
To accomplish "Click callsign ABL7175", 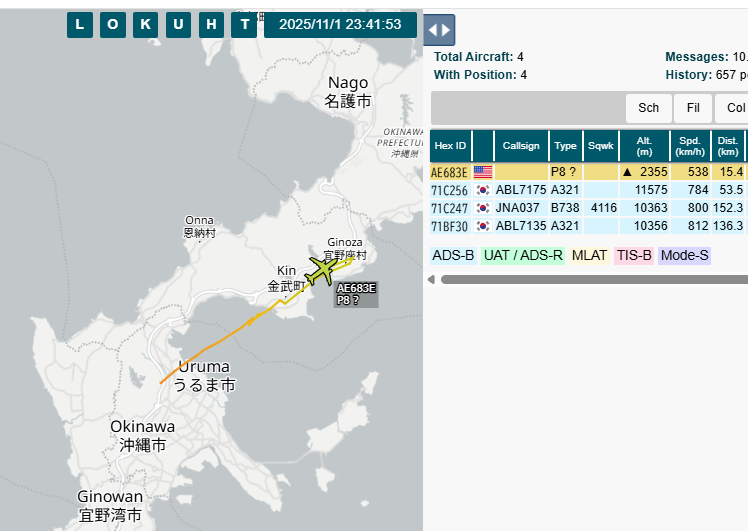I will coord(520,190).
